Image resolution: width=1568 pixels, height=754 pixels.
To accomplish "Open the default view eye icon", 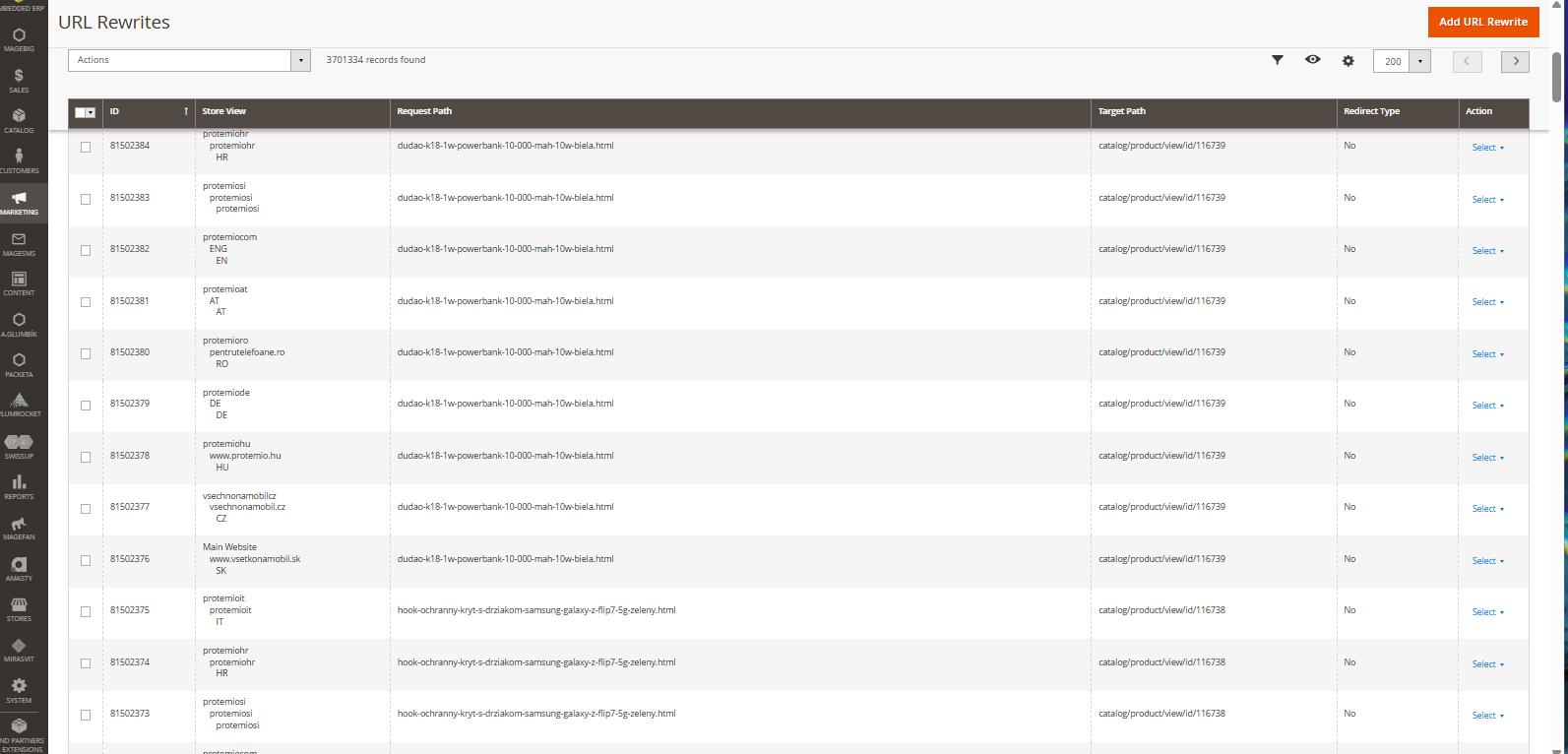I will point(1313,60).
